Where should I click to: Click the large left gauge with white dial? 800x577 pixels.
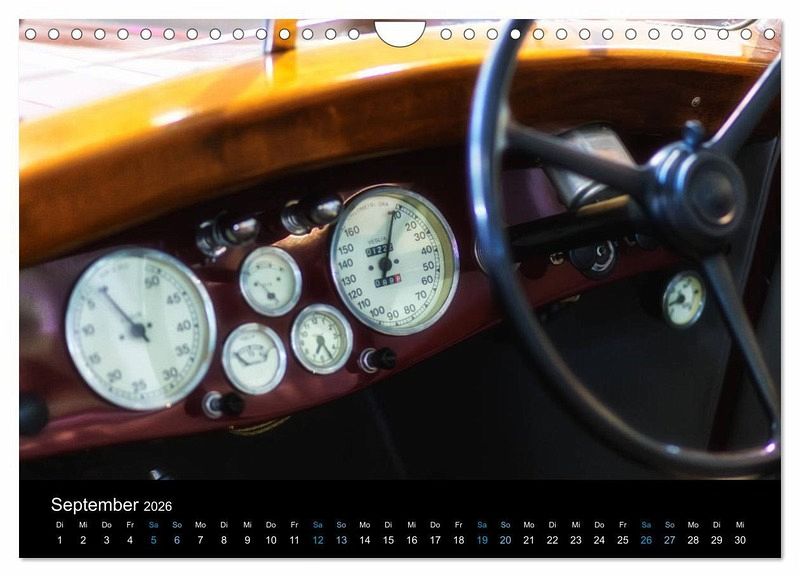[140, 328]
